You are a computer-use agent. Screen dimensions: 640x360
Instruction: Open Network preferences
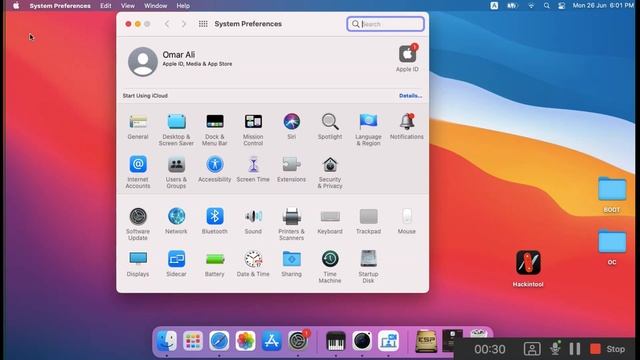(176, 221)
